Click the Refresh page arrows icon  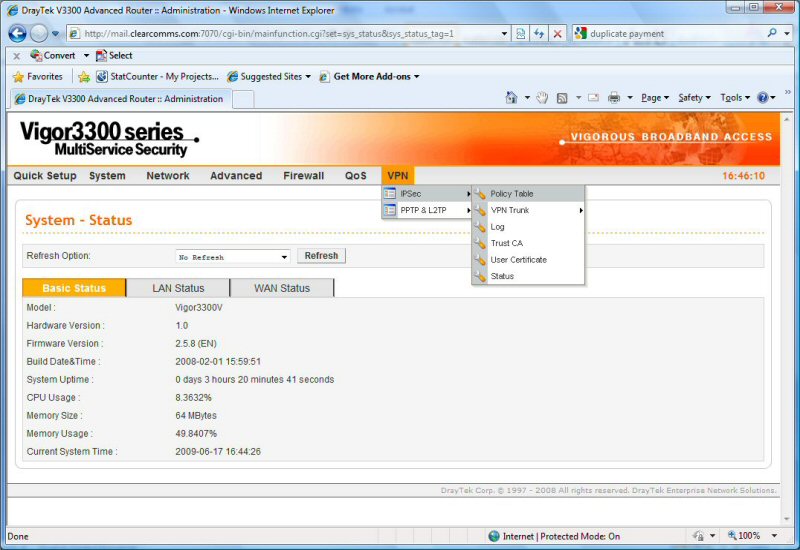[x=539, y=34]
